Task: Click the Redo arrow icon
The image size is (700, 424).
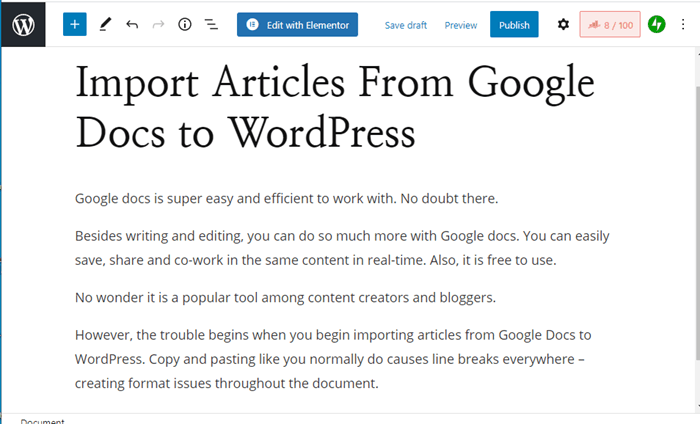Action: 158,24
